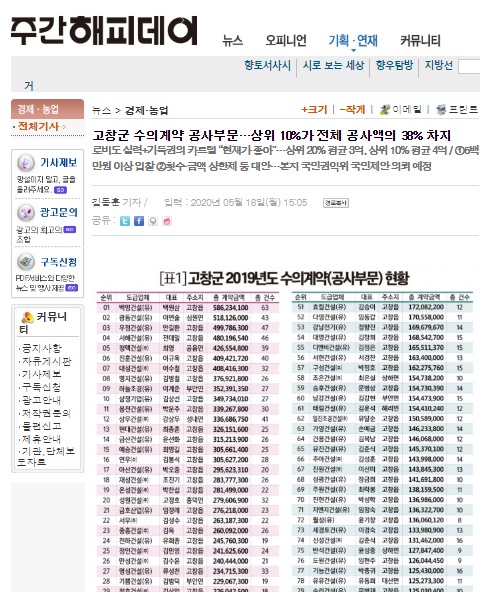This screenshot has height=592, width=480.
Task: Open the 기사제보 link
Action: coord(59,163)
